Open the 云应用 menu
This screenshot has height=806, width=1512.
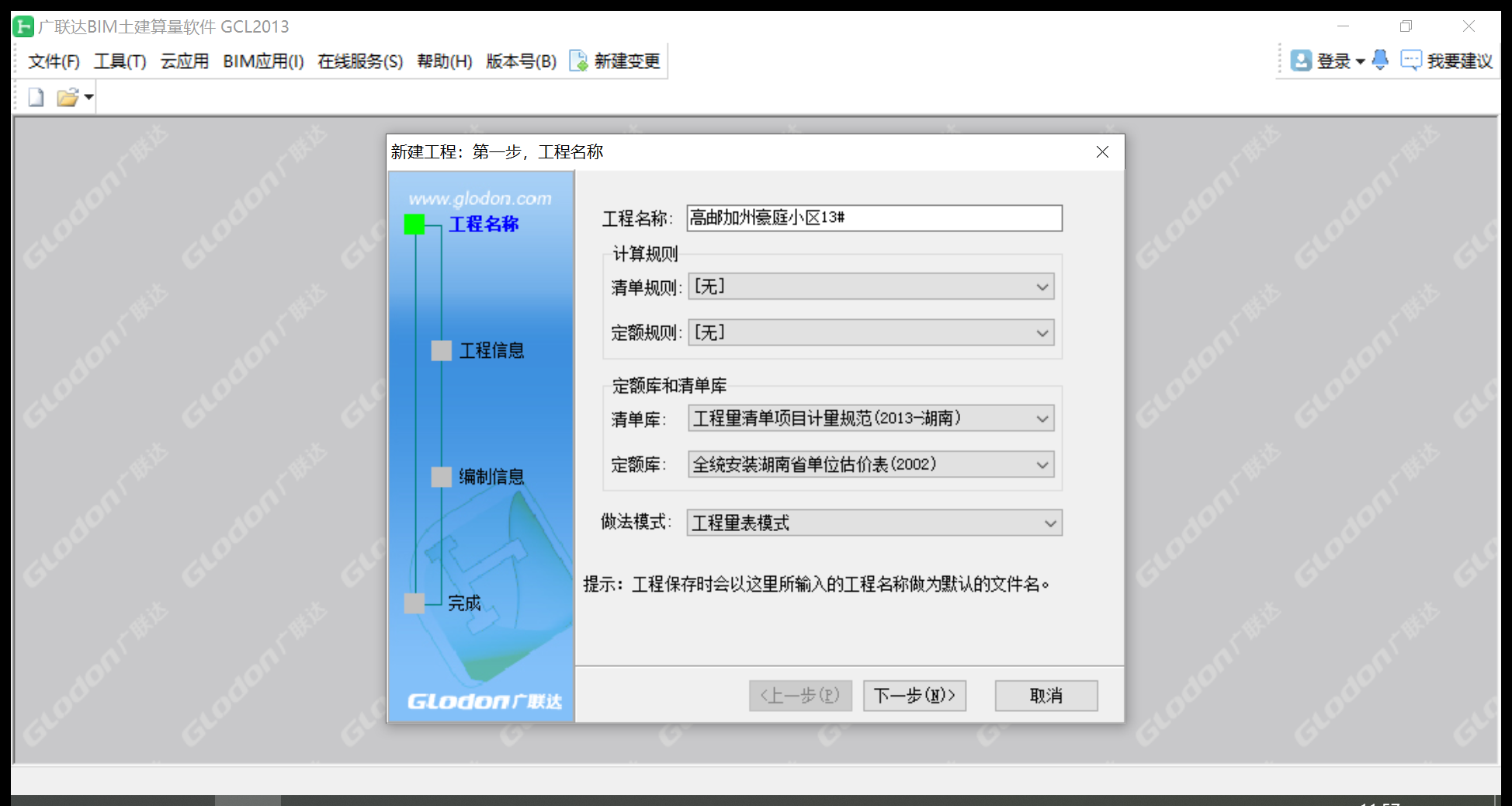click(185, 61)
